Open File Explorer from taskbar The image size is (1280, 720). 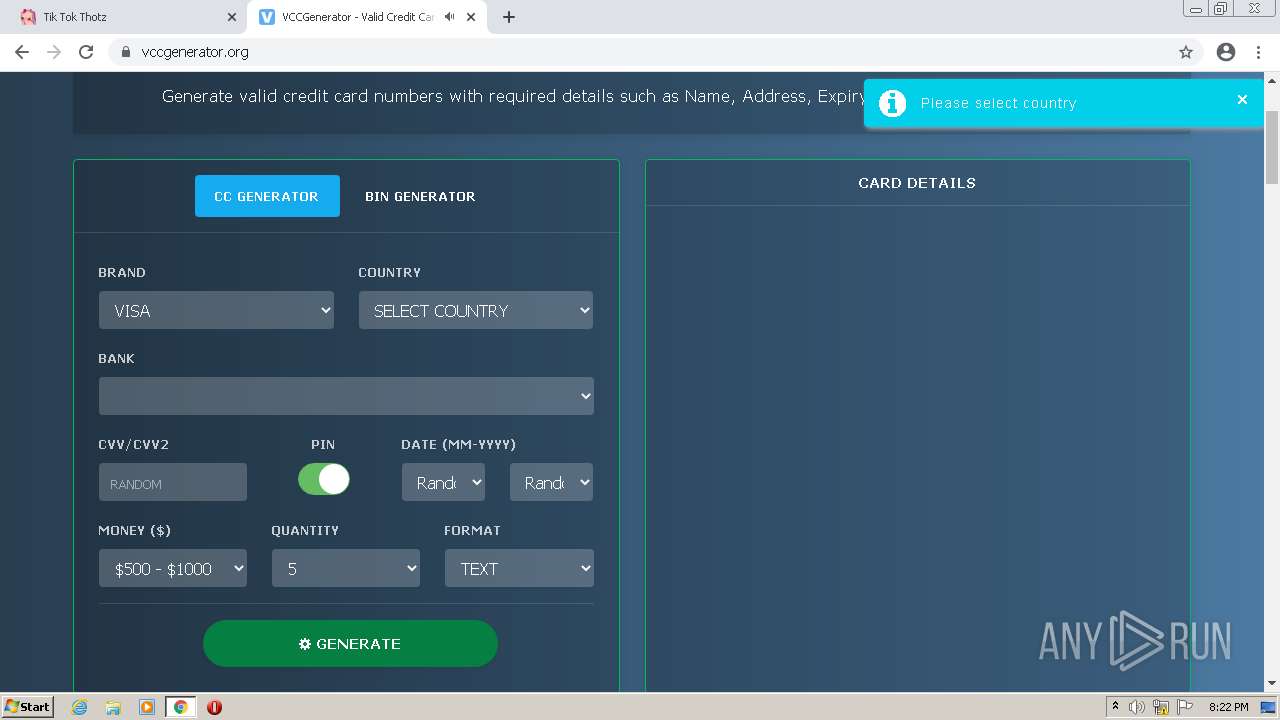tap(113, 707)
